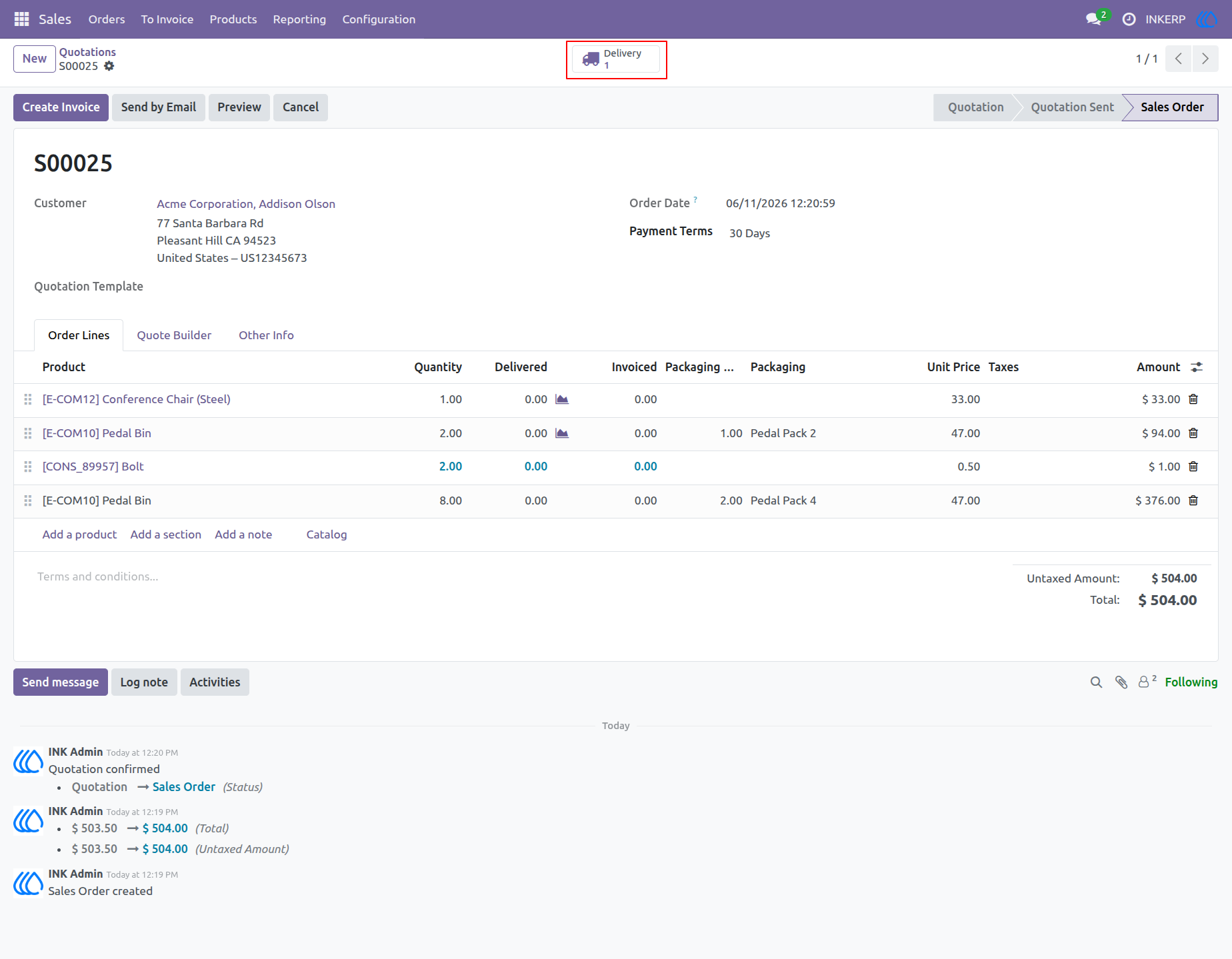Screen dimensions: 1232x959
Task: Delete the Pedal Pack 4 order line
Action: (x=1193, y=500)
